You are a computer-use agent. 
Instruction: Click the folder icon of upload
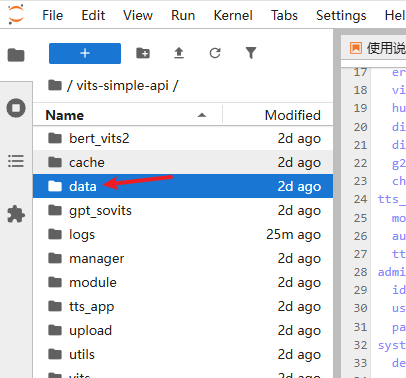pos(55,330)
